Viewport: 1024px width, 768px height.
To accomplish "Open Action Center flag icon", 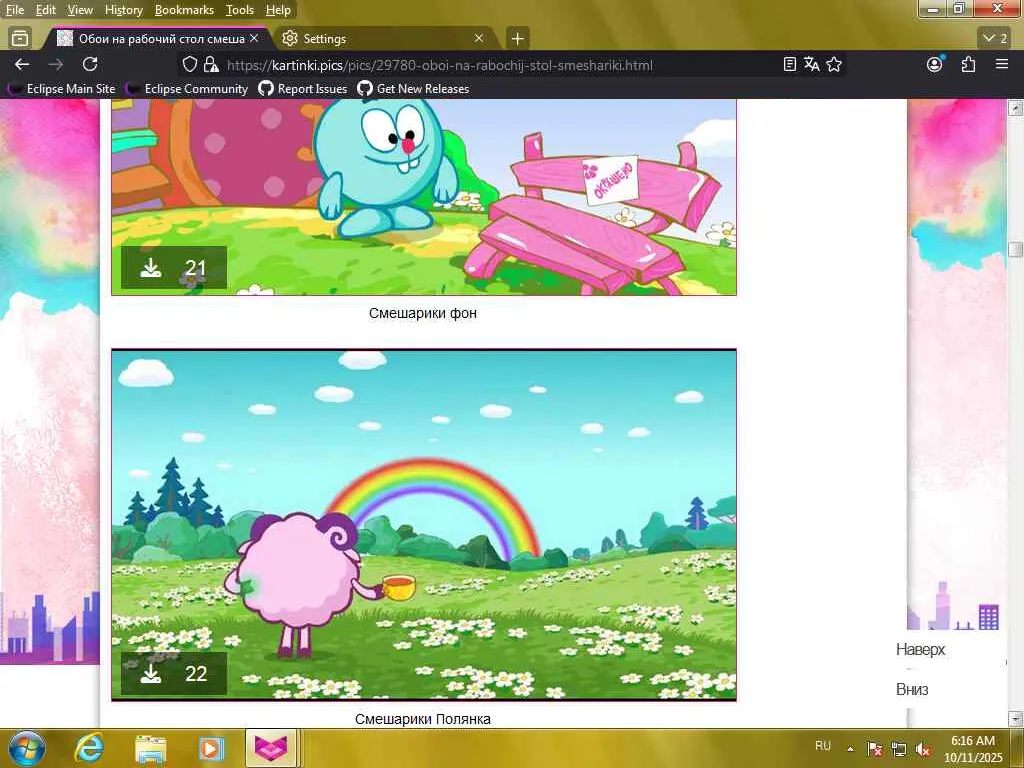I will (x=874, y=749).
